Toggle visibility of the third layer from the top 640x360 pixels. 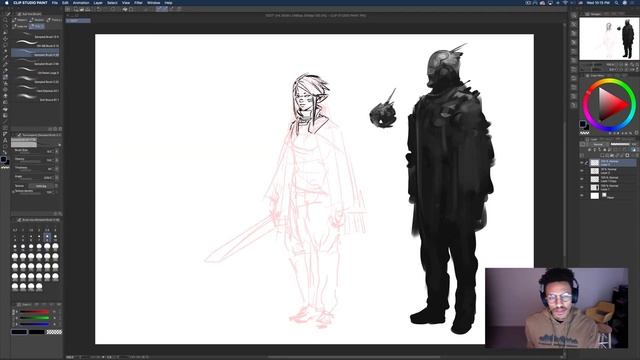point(582,179)
